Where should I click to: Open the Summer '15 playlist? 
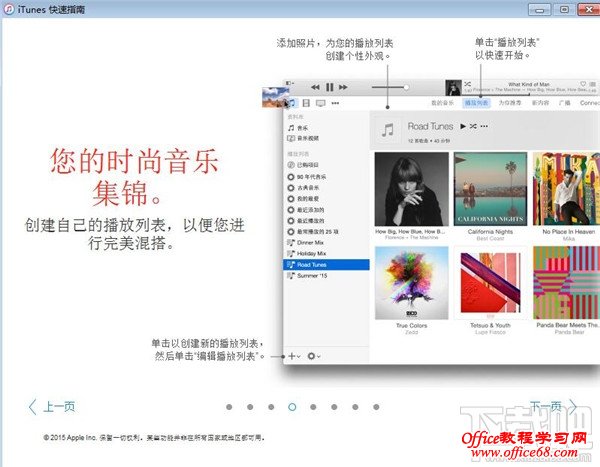pyautogui.click(x=307, y=276)
